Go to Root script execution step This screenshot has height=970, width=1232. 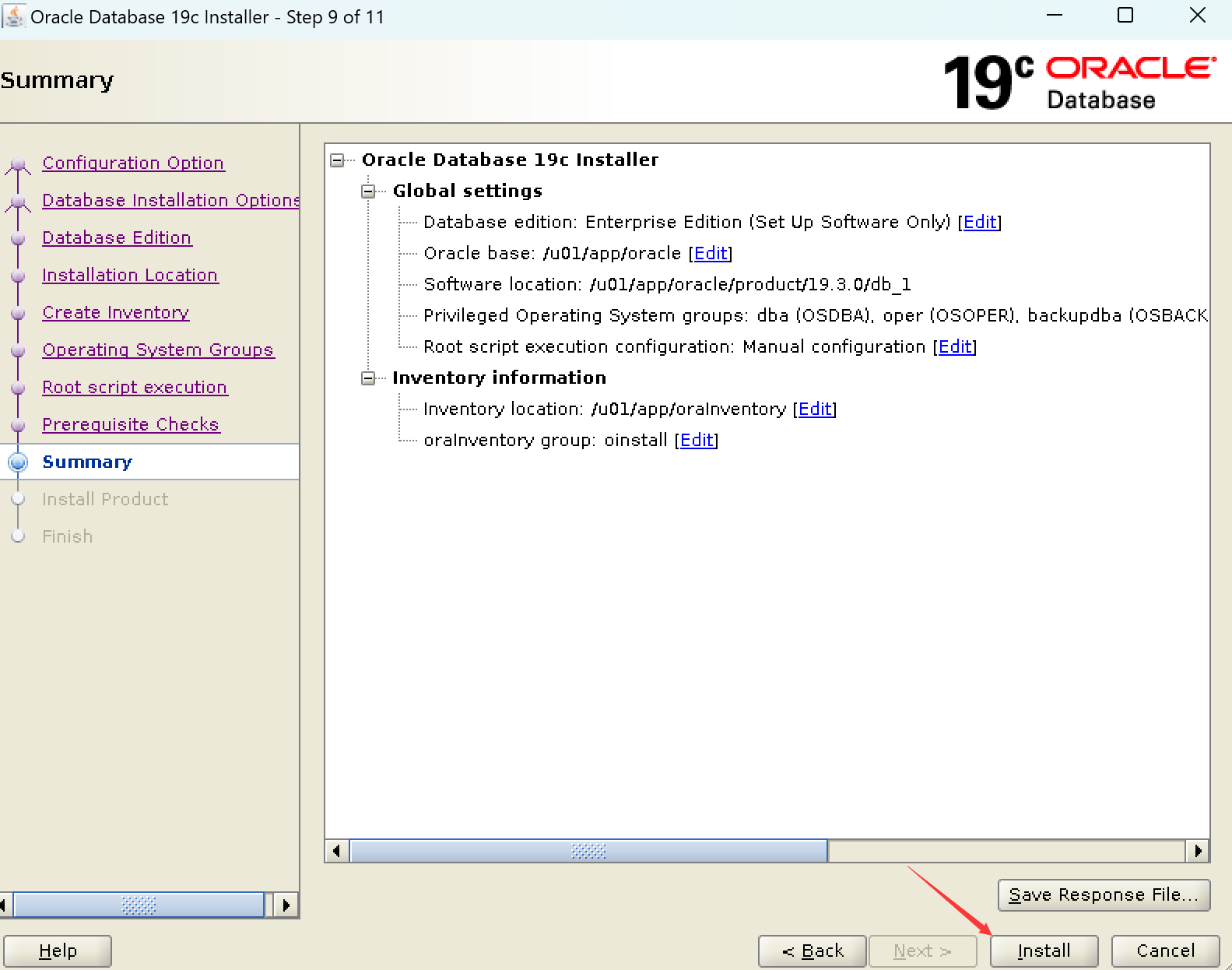click(x=135, y=387)
